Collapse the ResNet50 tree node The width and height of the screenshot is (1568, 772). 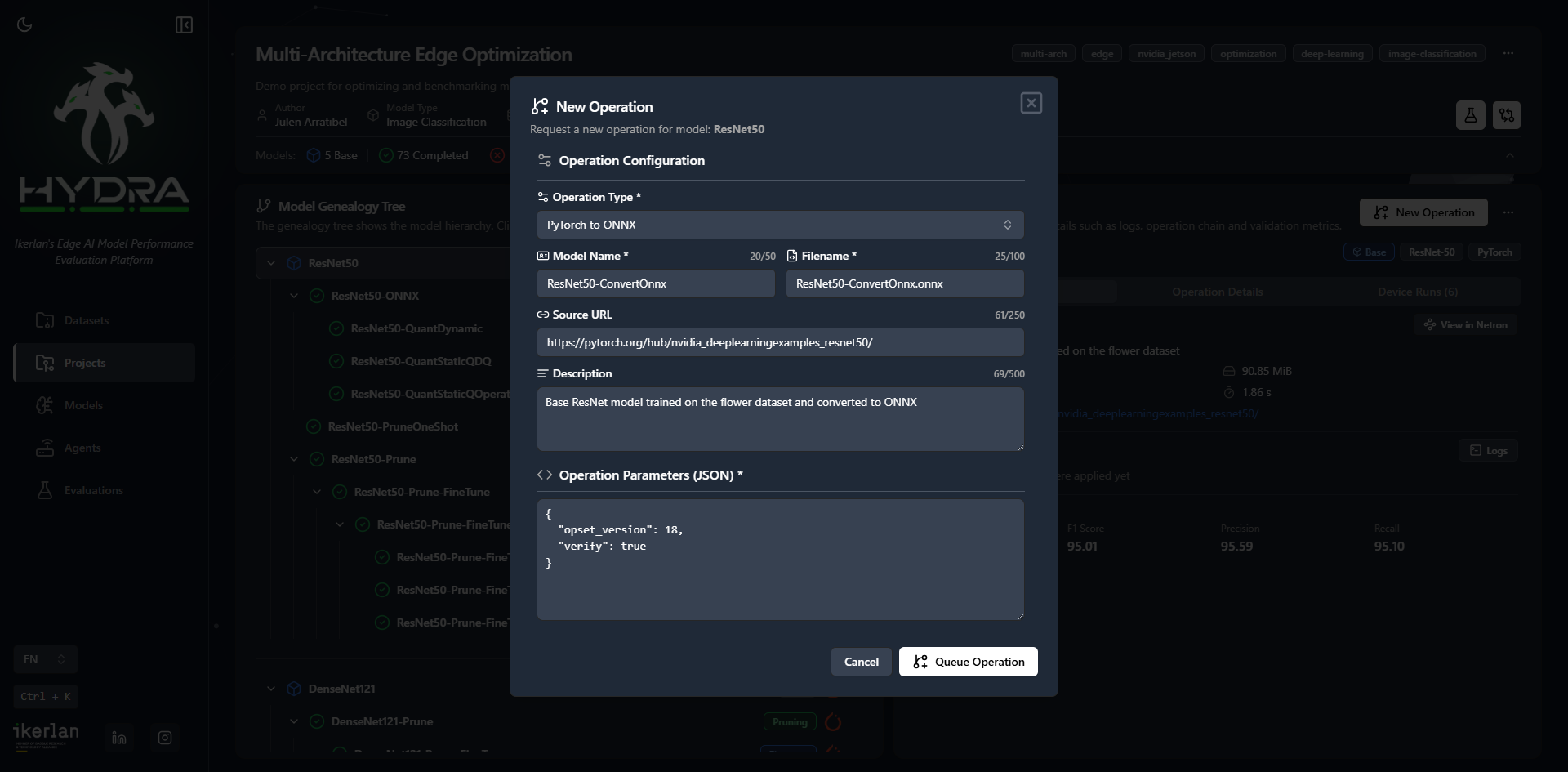click(271, 263)
